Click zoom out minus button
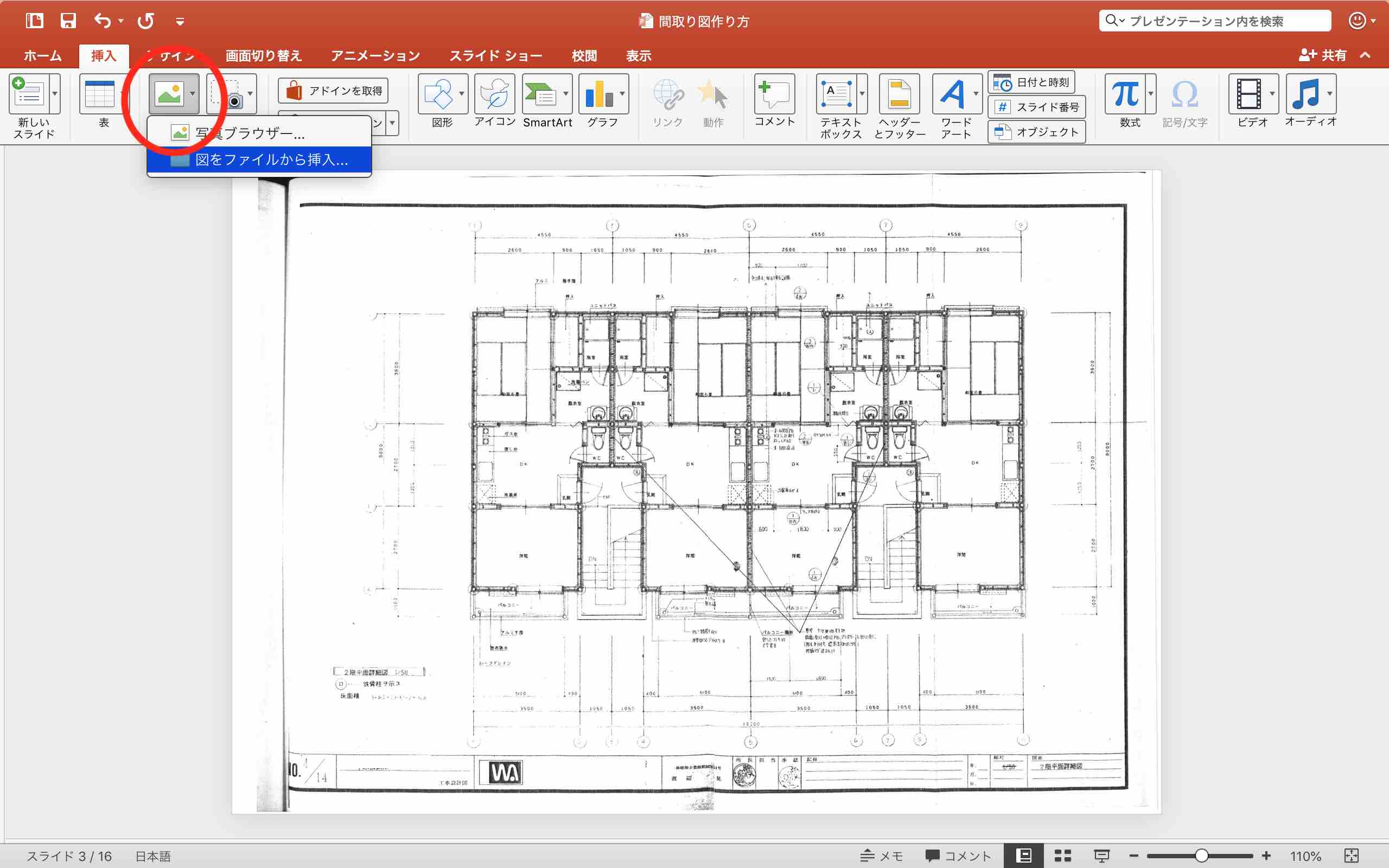Image resolution: width=1389 pixels, height=868 pixels. point(1133,856)
